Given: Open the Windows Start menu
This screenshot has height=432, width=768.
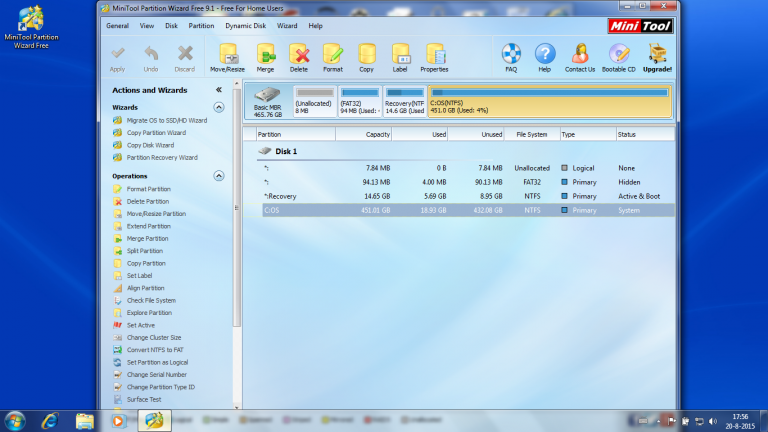Looking at the screenshot, I should [15, 420].
